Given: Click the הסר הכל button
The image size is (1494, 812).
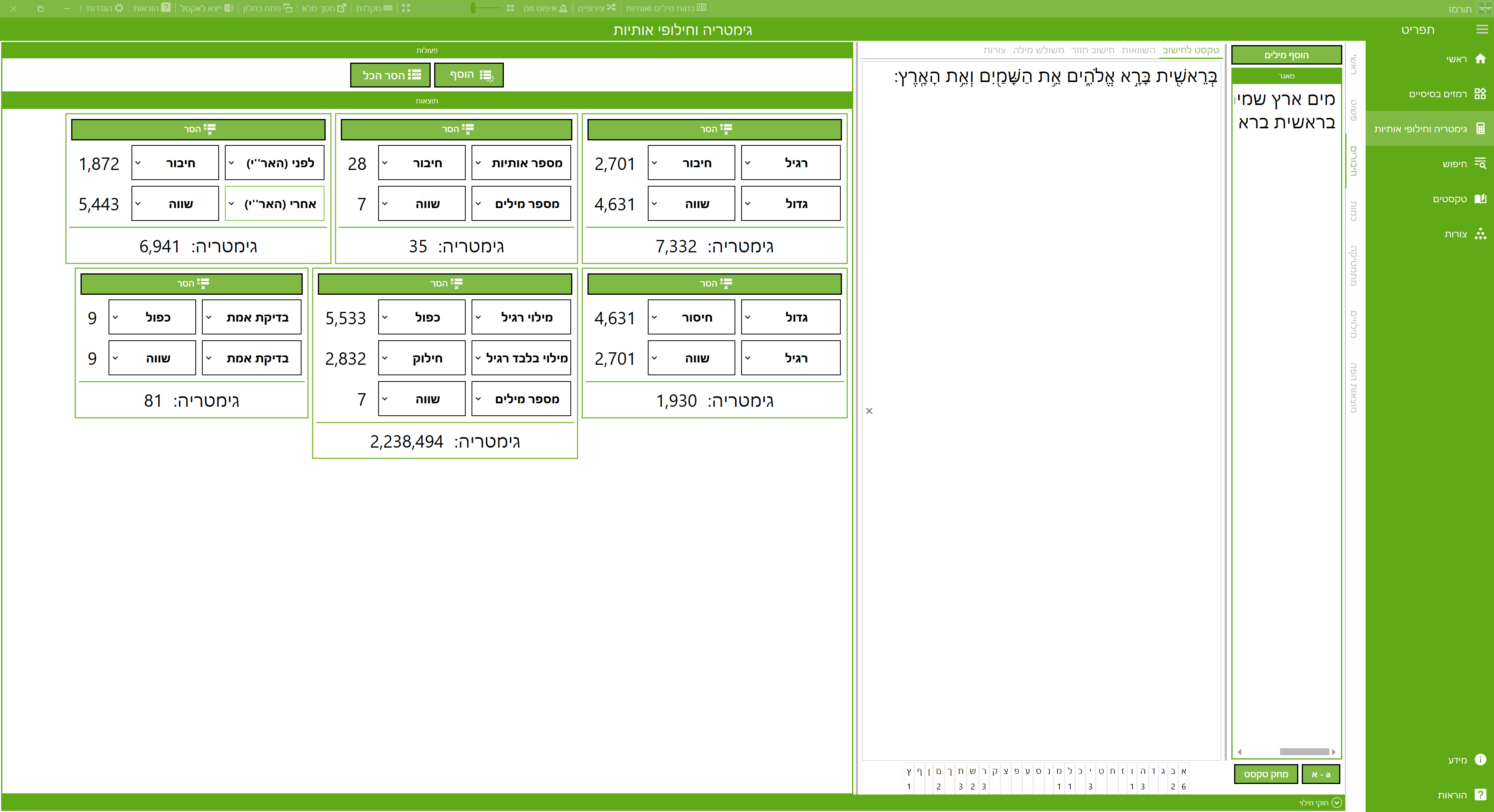Looking at the screenshot, I should click(390, 75).
